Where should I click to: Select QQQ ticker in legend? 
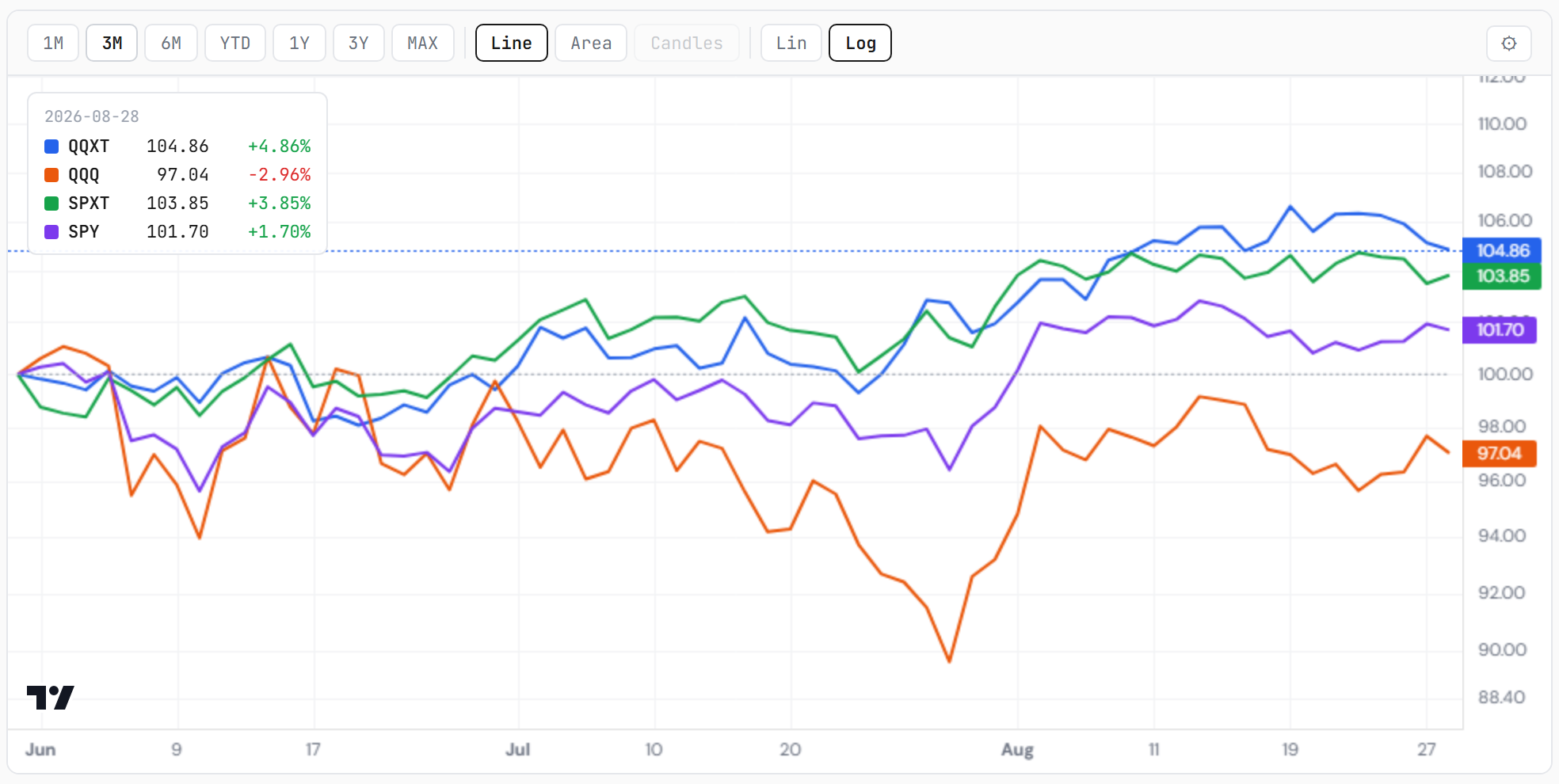[84, 175]
